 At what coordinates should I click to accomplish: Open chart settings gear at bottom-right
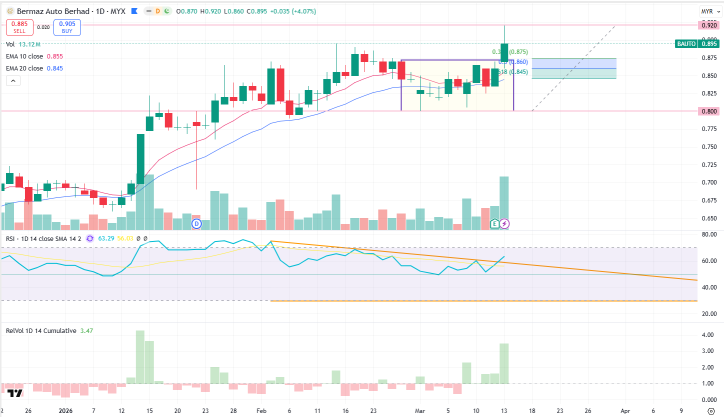tap(712, 411)
